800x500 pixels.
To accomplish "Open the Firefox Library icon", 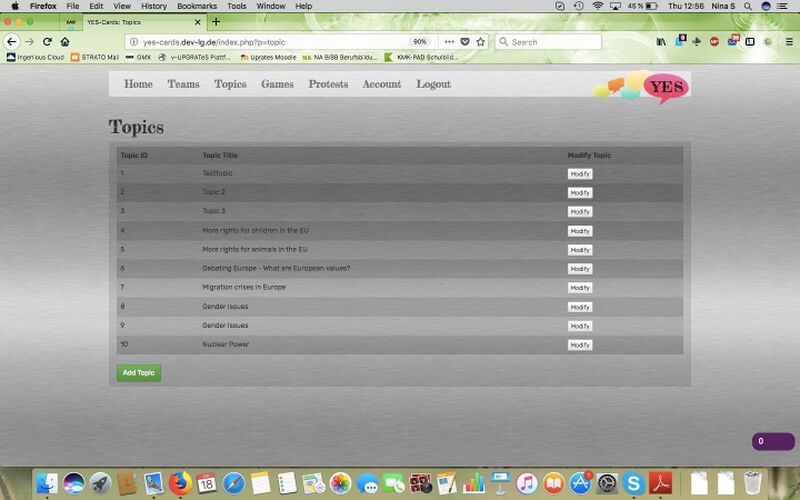I will (661, 42).
